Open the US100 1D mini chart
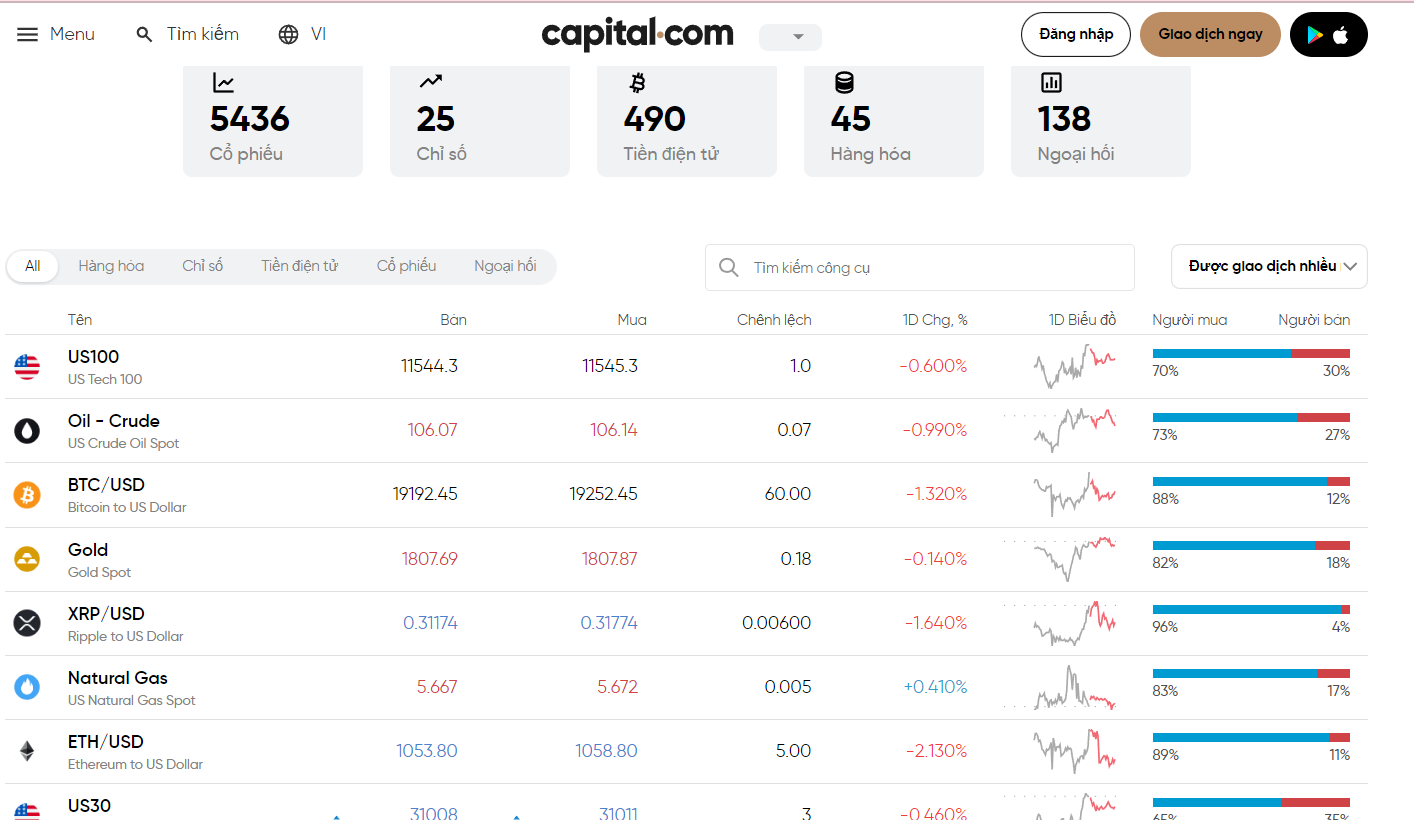The image size is (1414, 820). tap(1074, 366)
